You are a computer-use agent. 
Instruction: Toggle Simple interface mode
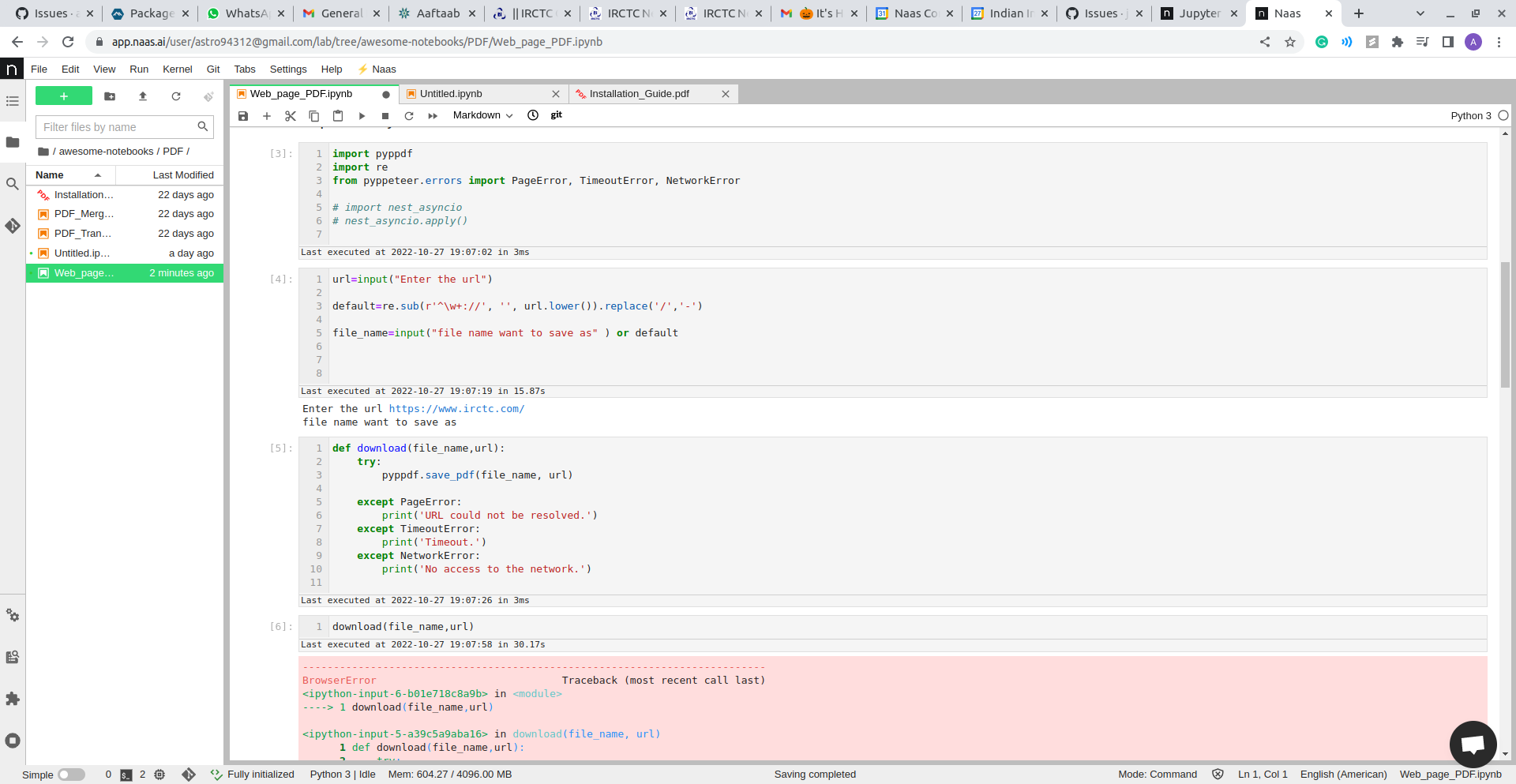coord(72,775)
